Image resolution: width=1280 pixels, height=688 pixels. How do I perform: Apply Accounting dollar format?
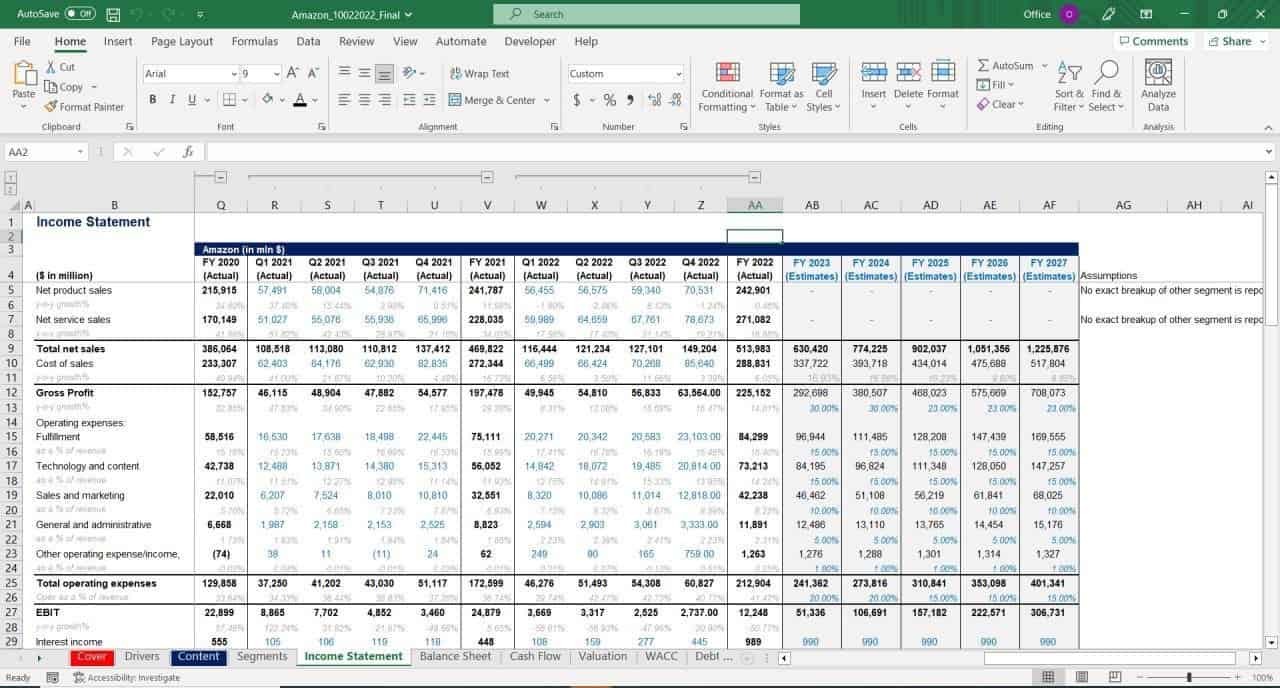[x=577, y=100]
